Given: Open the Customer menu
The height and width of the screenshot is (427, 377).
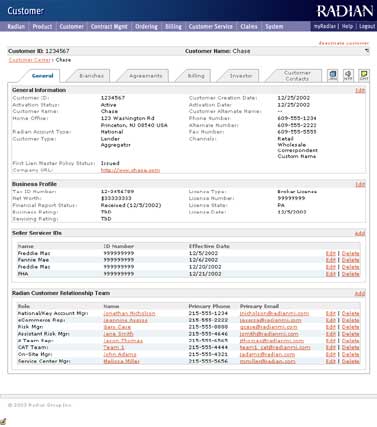Looking at the screenshot, I should coord(71,26).
